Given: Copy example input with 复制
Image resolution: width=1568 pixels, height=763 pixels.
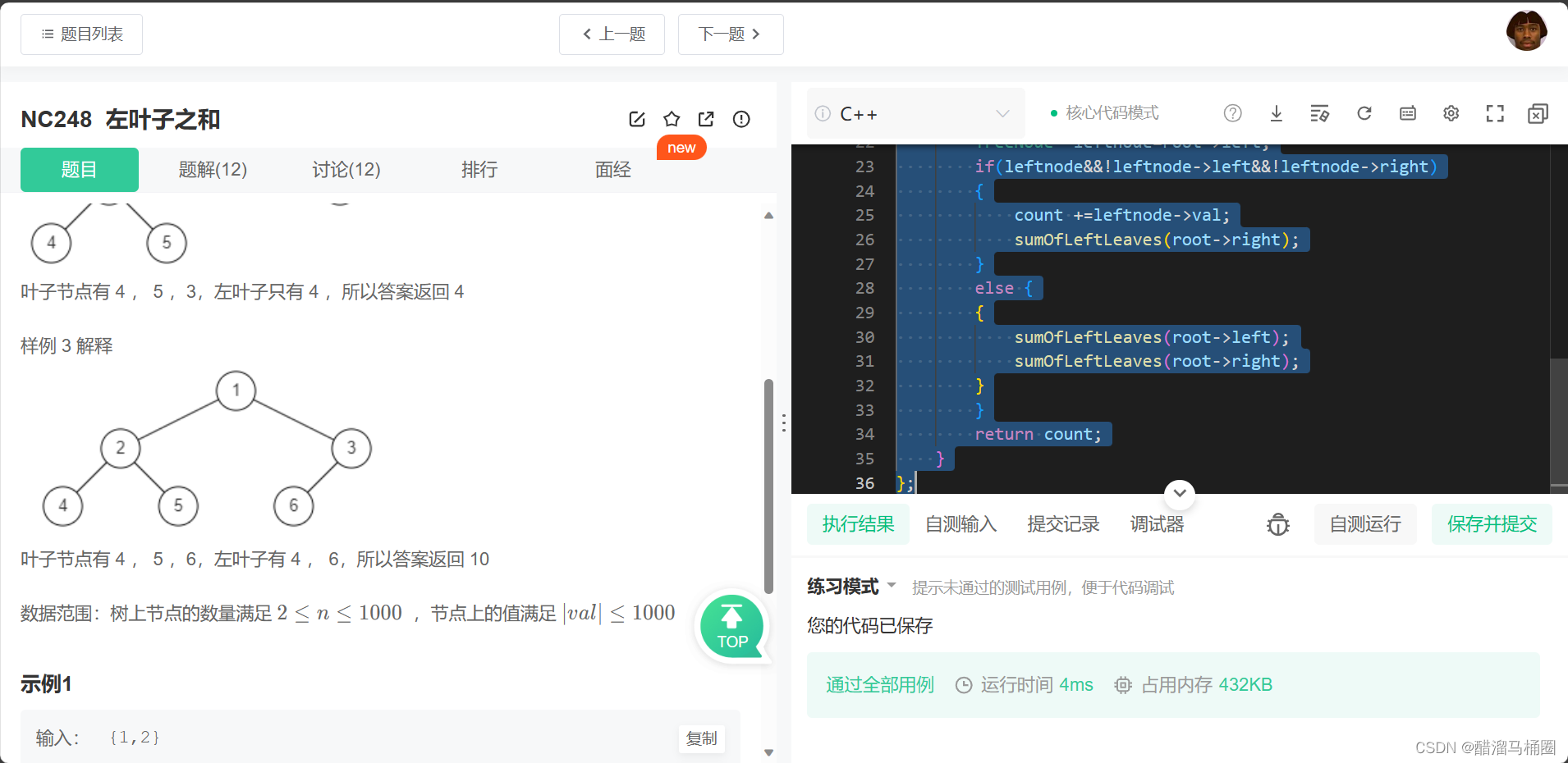Looking at the screenshot, I should 701,738.
